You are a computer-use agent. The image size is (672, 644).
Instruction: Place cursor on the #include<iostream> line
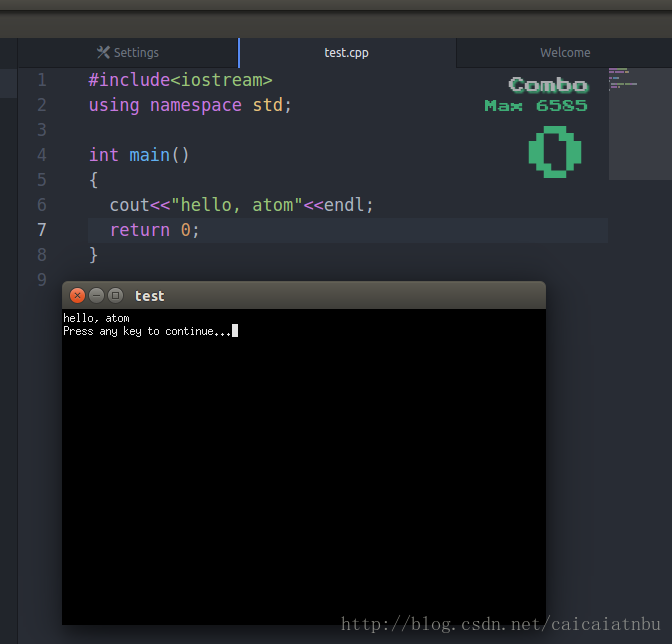pyautogui.click(x=180, y=80)
